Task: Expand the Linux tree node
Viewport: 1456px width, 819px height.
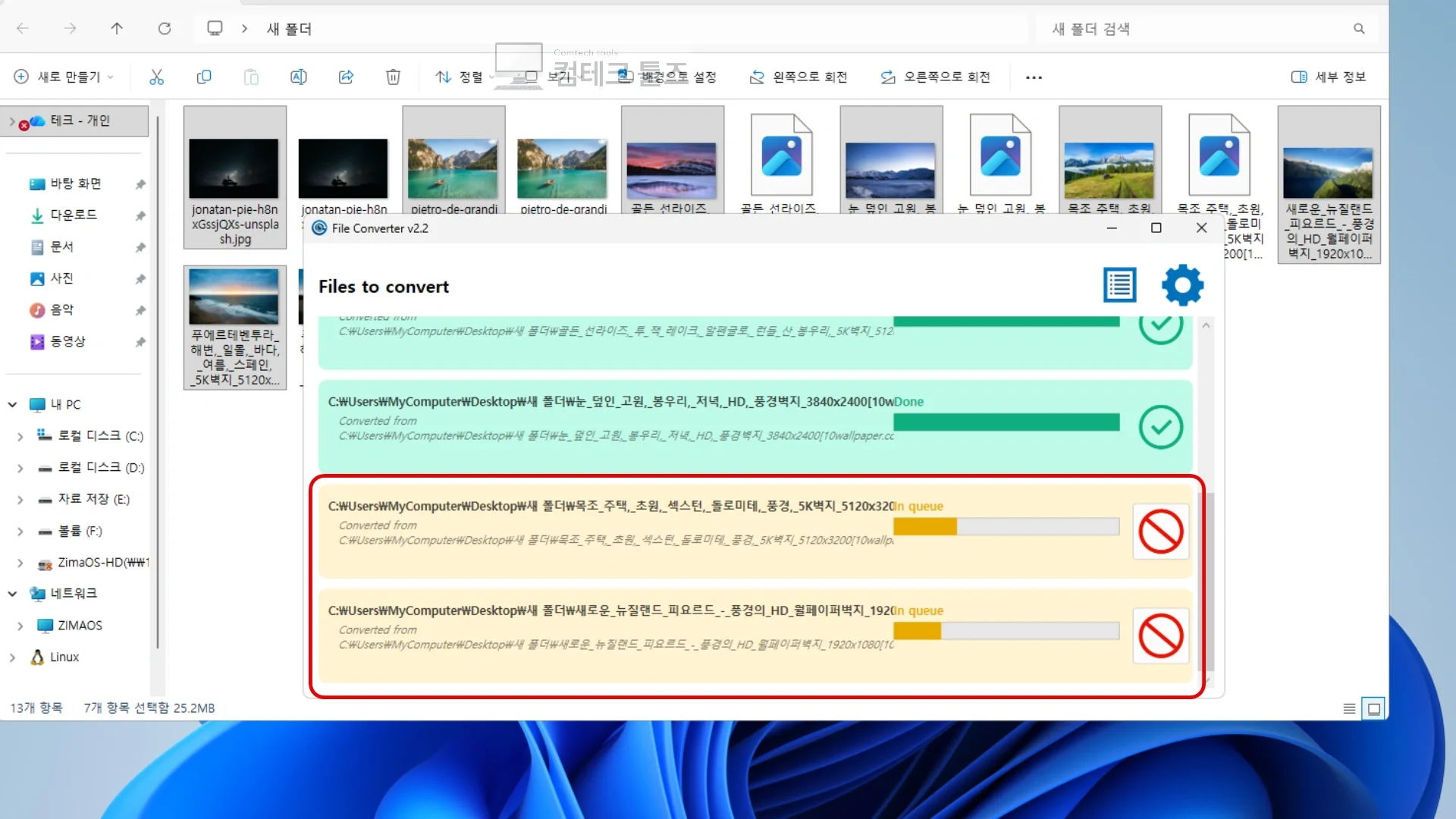Action: 12,657
